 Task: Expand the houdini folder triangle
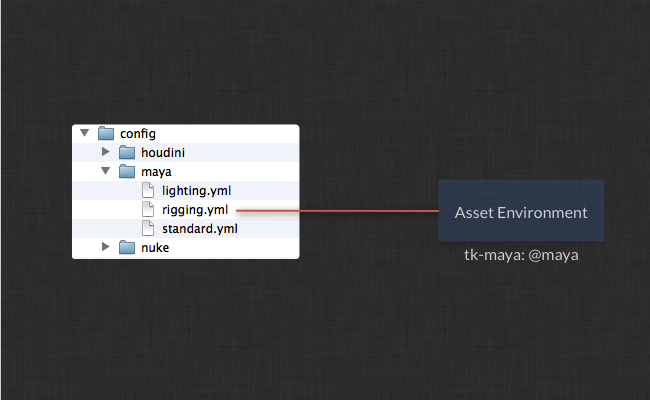click(x=106, y=152)
